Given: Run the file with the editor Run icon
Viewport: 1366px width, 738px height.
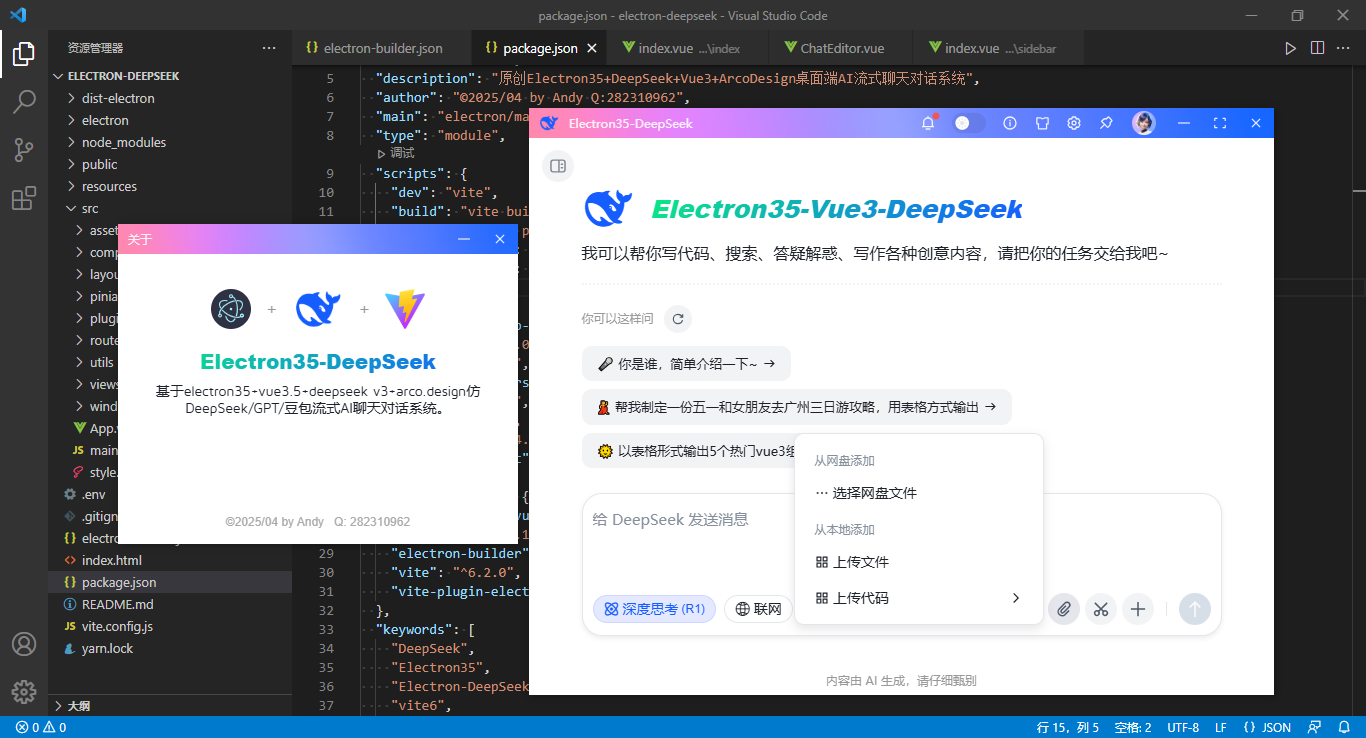Looking at the screenshot, I should [x=1291, y=48].
